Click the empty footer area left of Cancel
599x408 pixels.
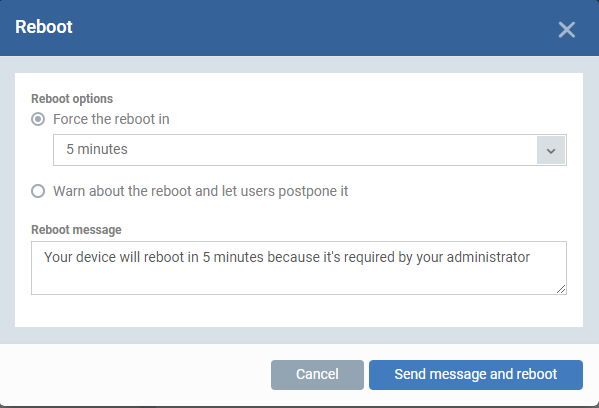[x=134, y=375]
